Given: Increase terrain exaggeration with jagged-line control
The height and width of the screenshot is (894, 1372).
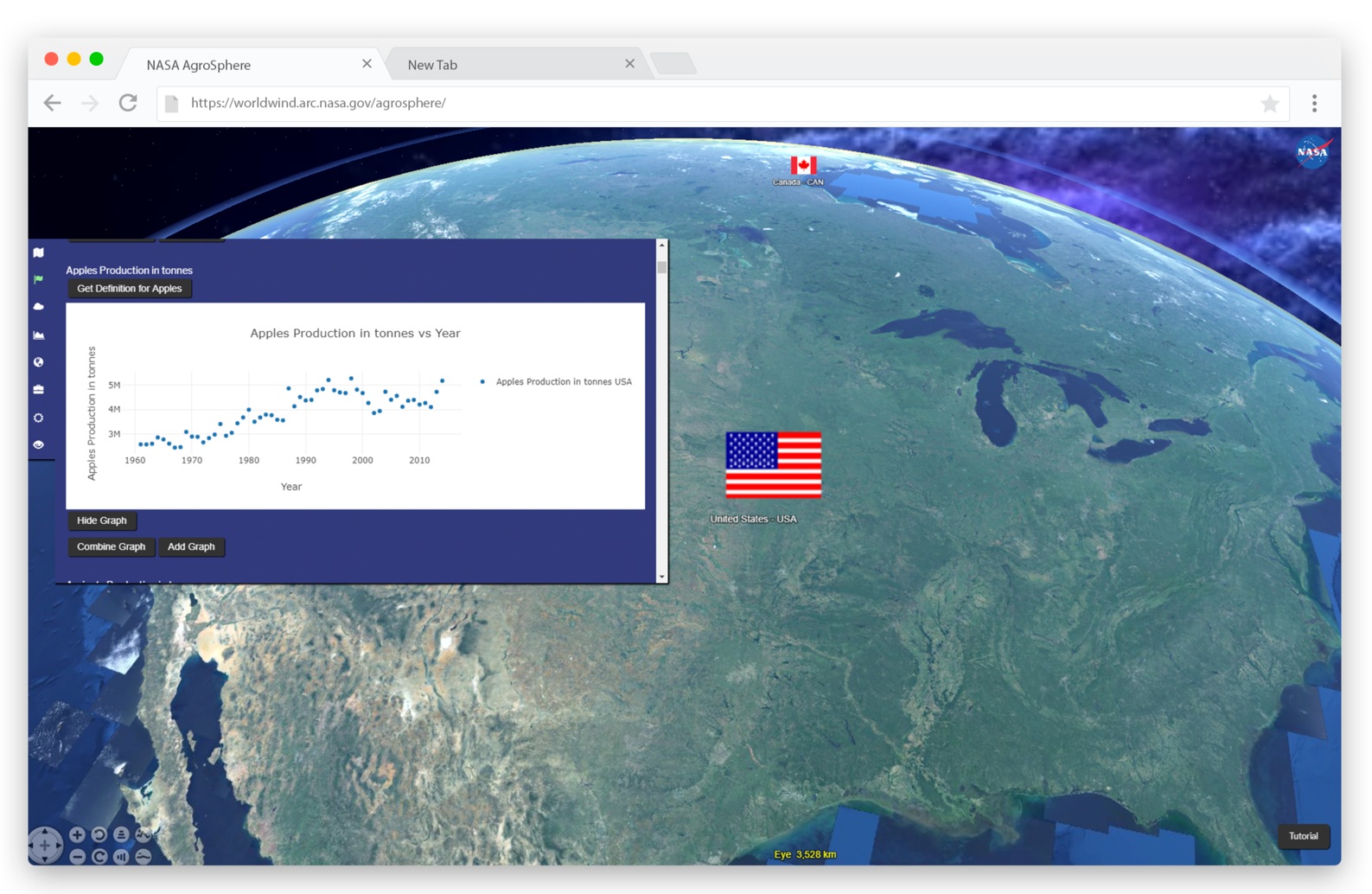Looking at the screenshot, I should point(144,834).
